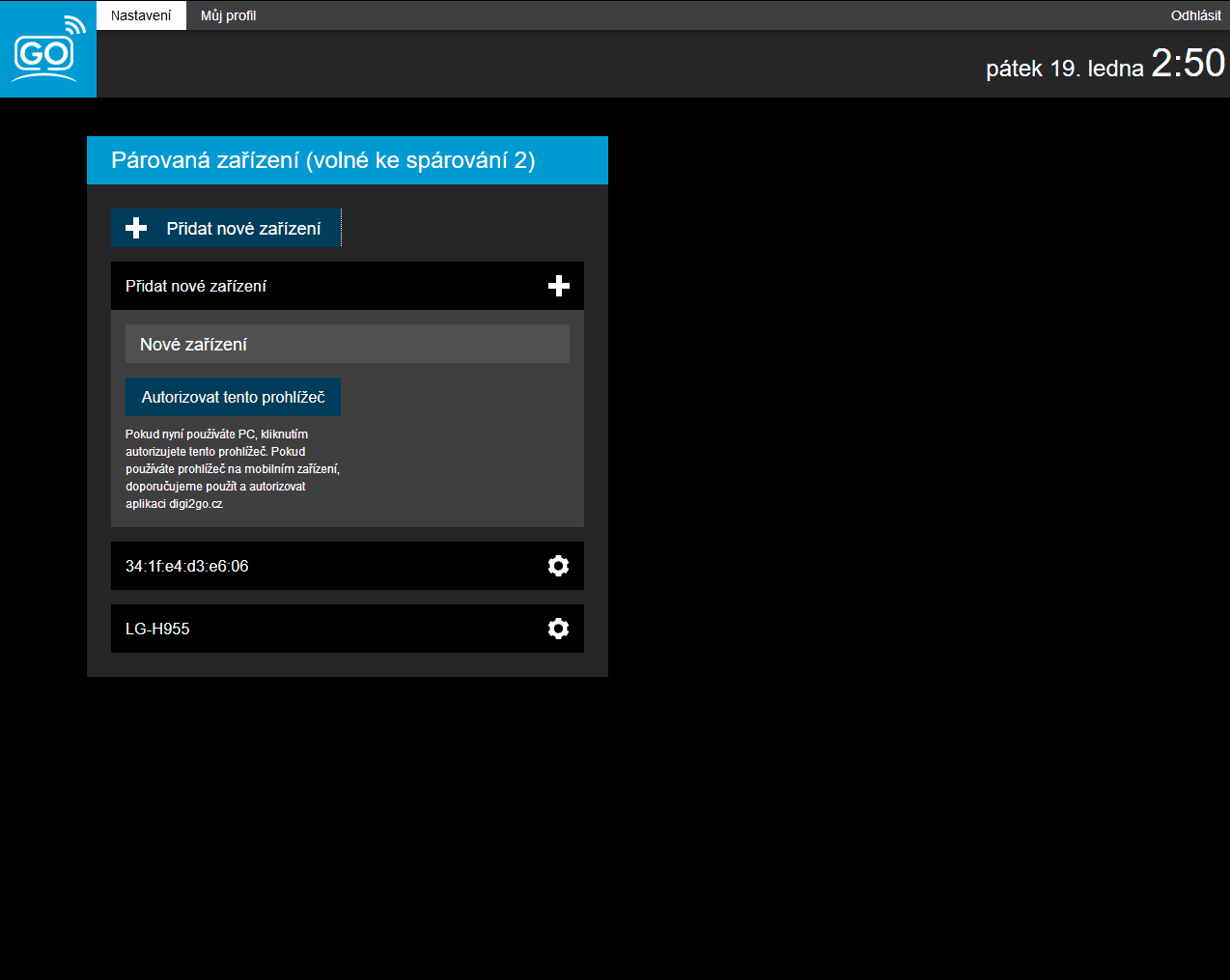This screenshot has height=980, width=1230.
Task: Focus the Nové zařízení name field
Action: point(348,344)
